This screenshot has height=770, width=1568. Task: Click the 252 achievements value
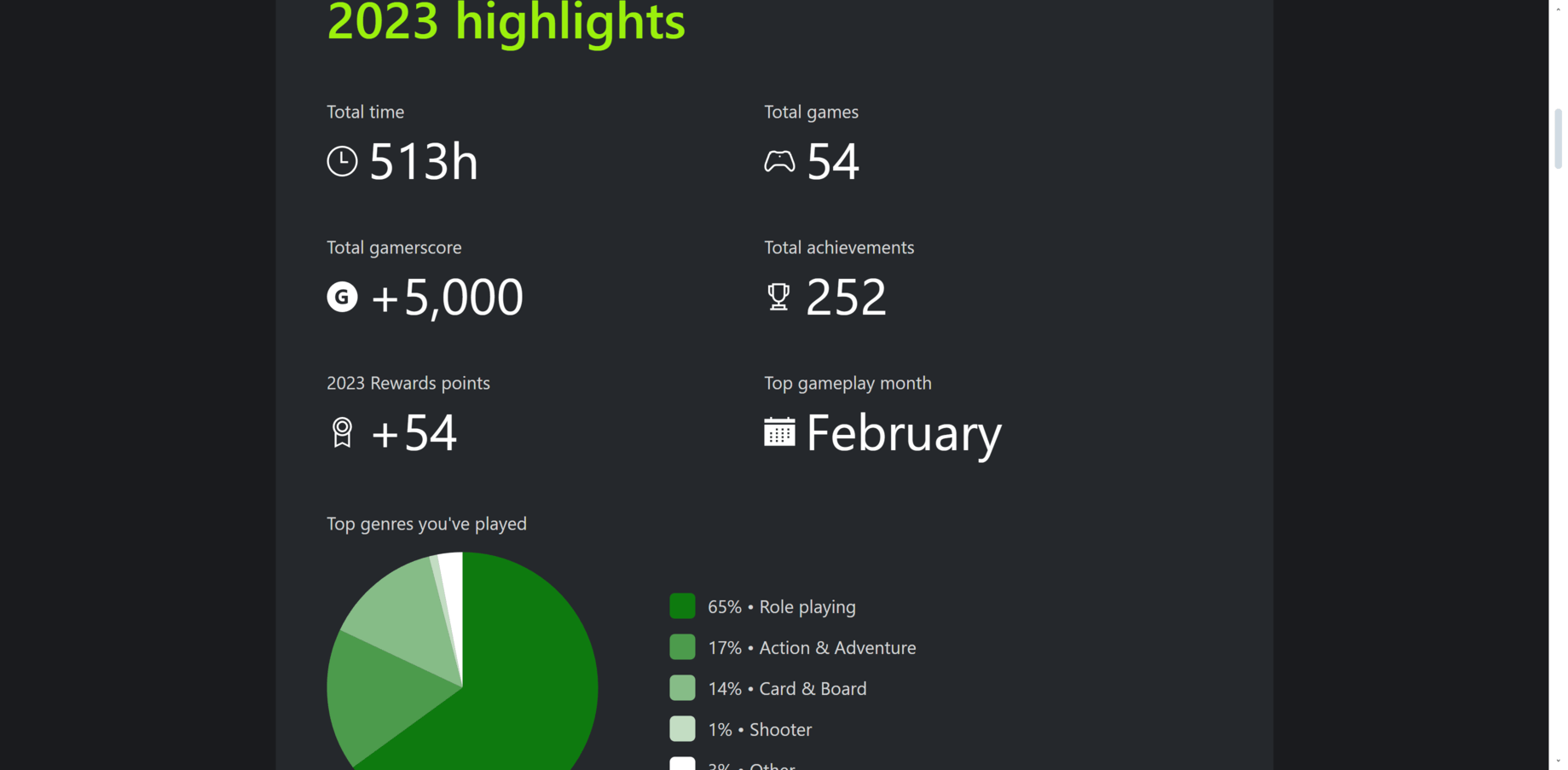[x=846, y=297]
